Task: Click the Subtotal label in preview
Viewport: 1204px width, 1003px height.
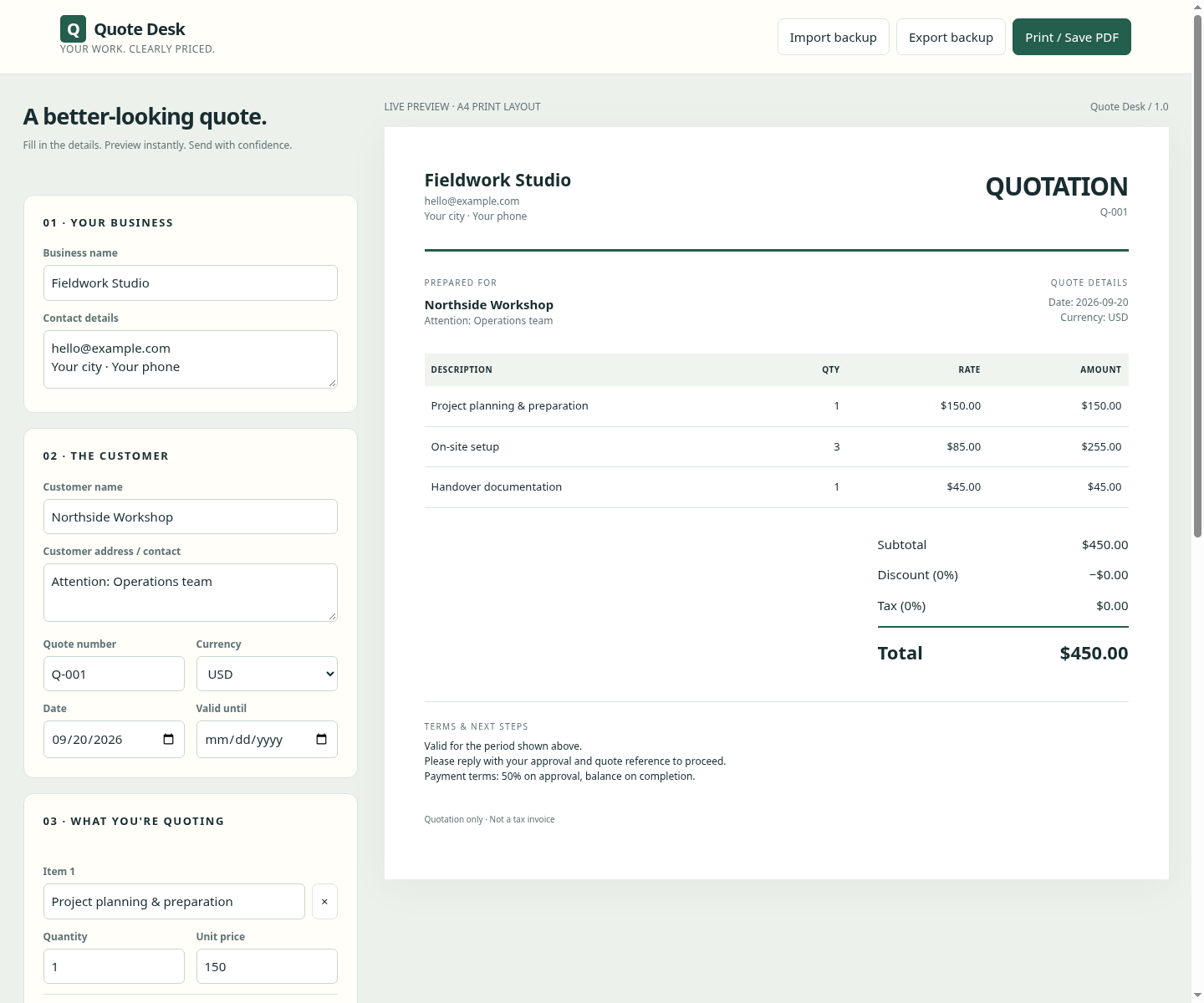Action: click(x=901, y=545)
